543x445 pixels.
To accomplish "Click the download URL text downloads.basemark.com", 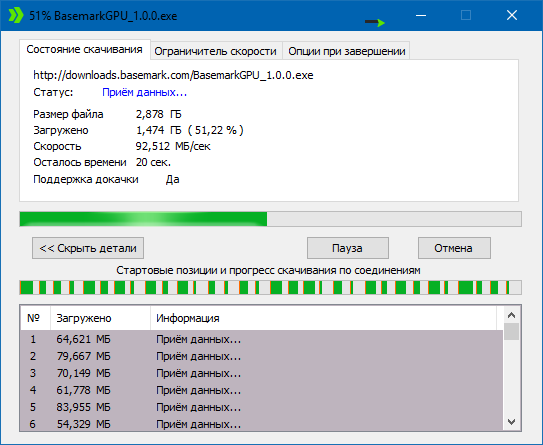I will pos(173,75).
